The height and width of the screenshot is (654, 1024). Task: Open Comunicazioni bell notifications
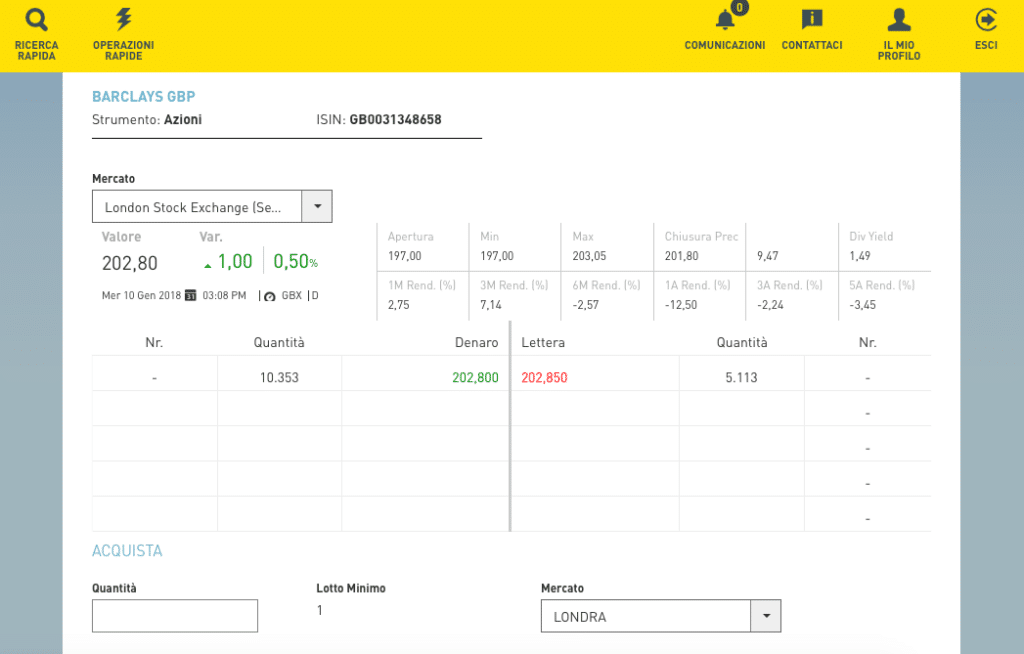pos(725,20)
